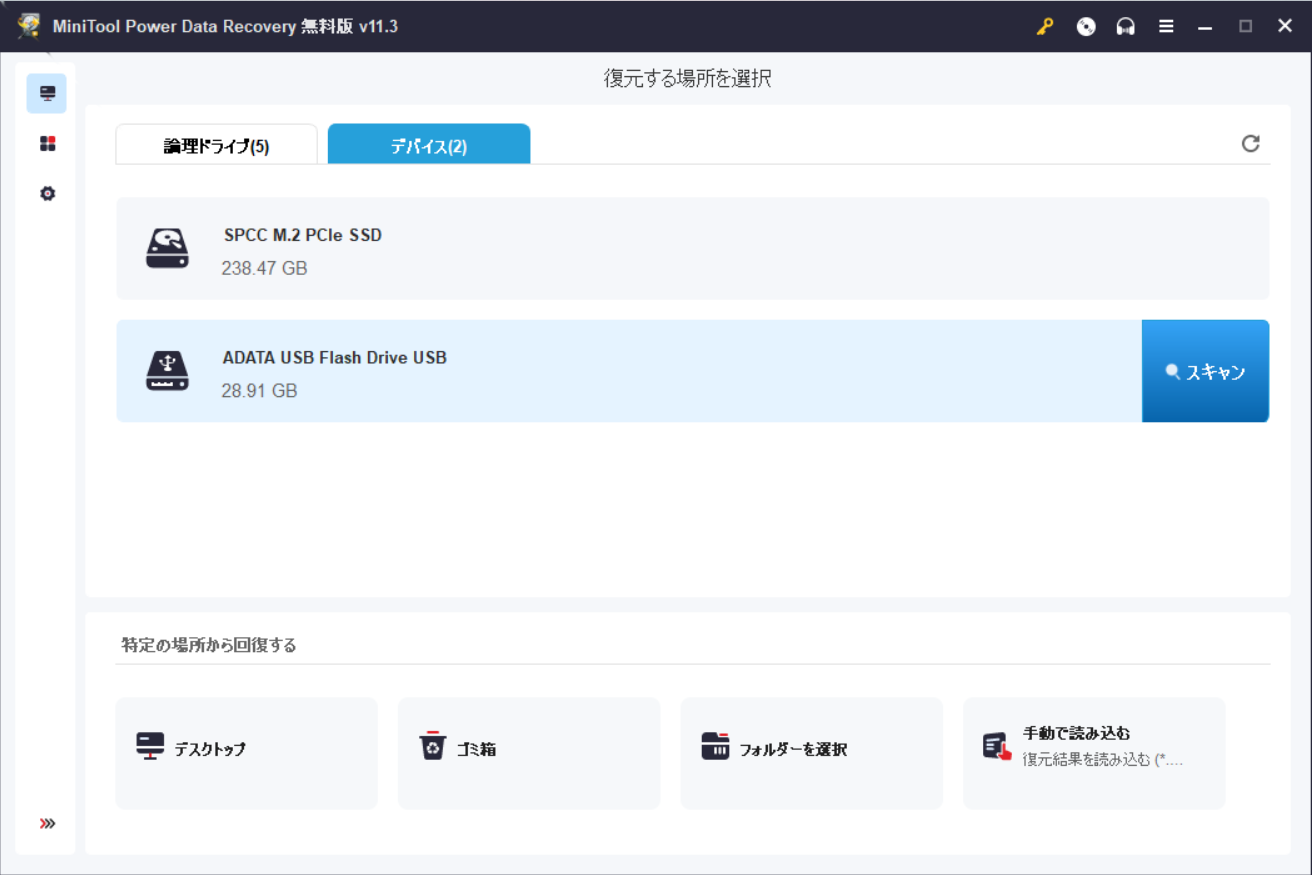Choose ゴミ箱 recovery location
1312x875 pixels.
529,753
